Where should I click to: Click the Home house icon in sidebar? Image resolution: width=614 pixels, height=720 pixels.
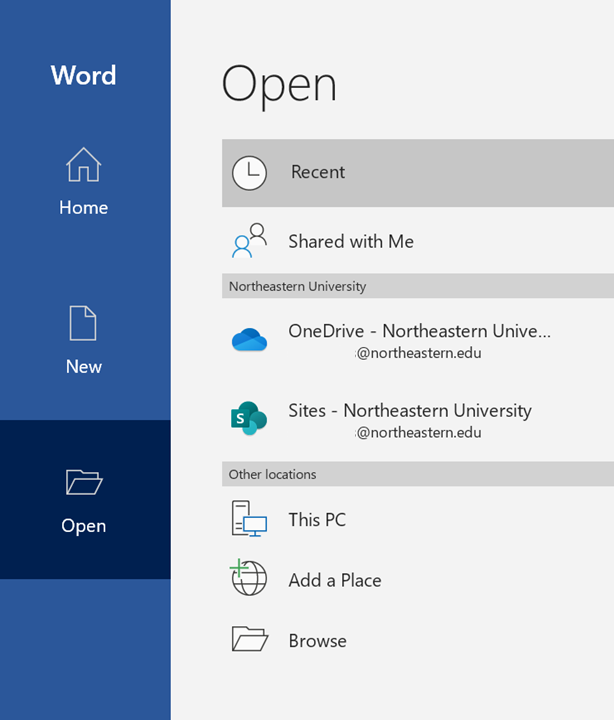(x=83, y=164)
